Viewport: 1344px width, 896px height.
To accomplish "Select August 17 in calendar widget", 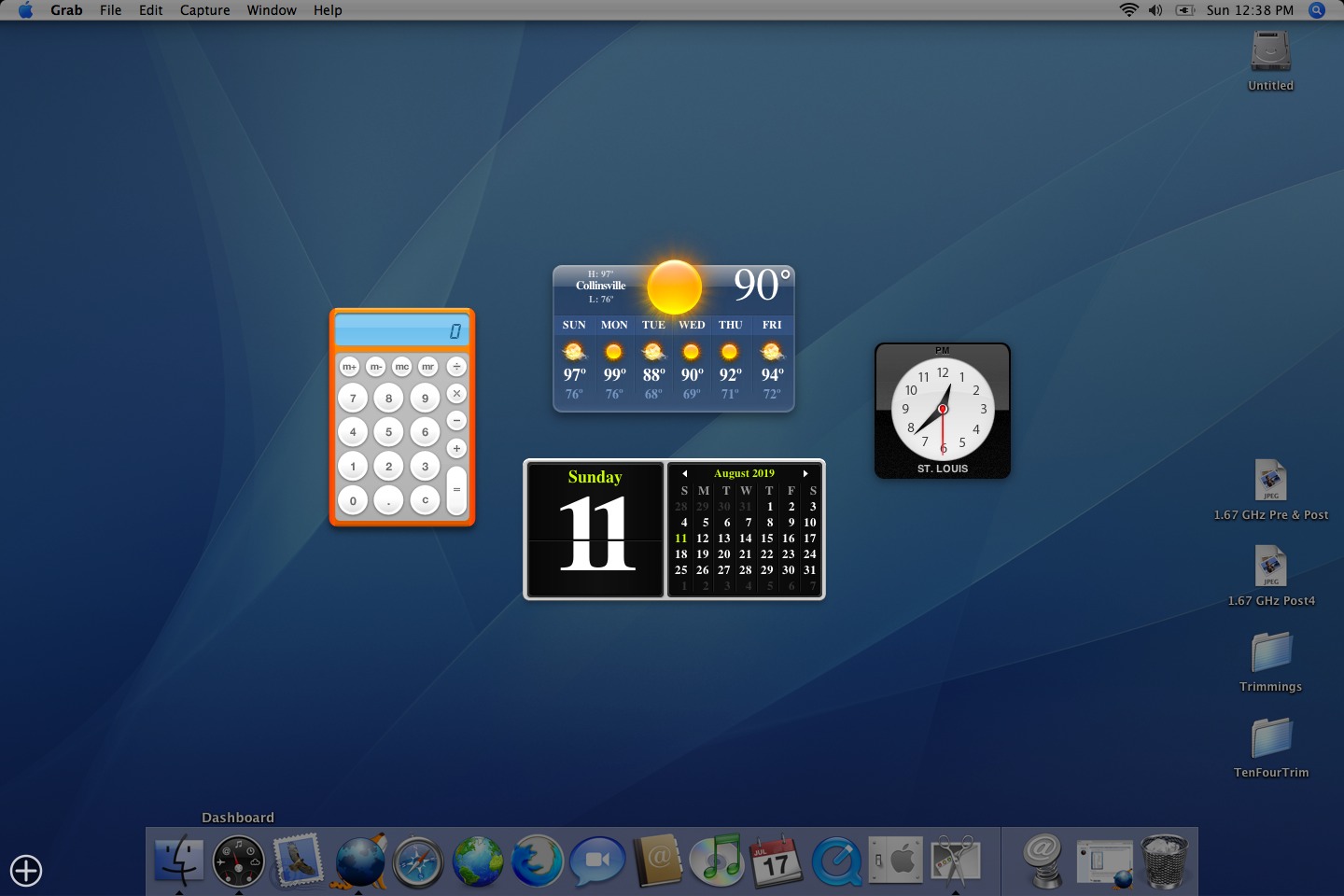I will (809, 539).
